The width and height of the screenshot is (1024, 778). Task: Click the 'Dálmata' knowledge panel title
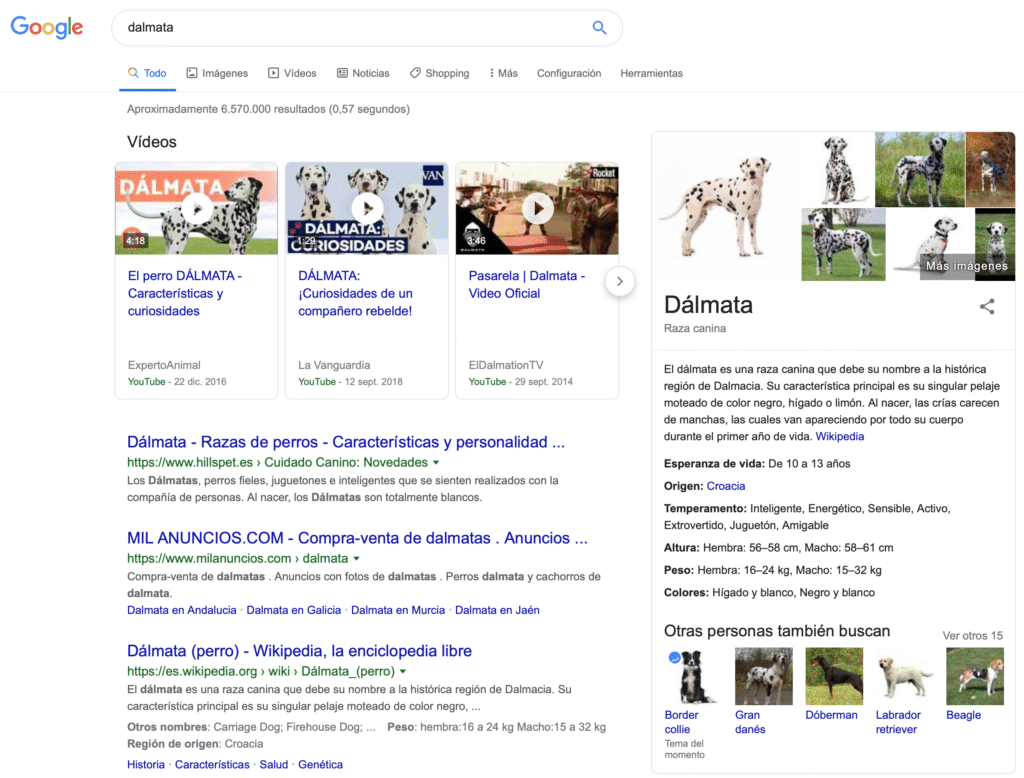pos(709,305)
